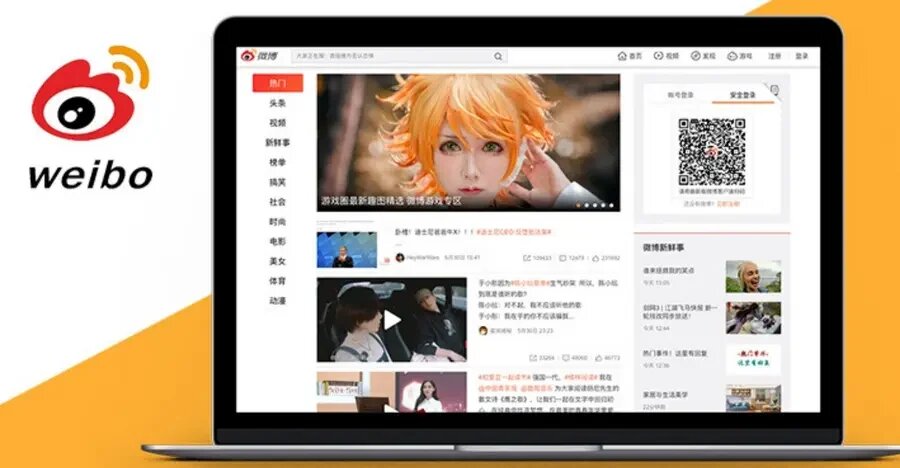Viewport: 900px width, 468px height.
Task: Click the orange register link below QR code
Action: coord(729,204)
